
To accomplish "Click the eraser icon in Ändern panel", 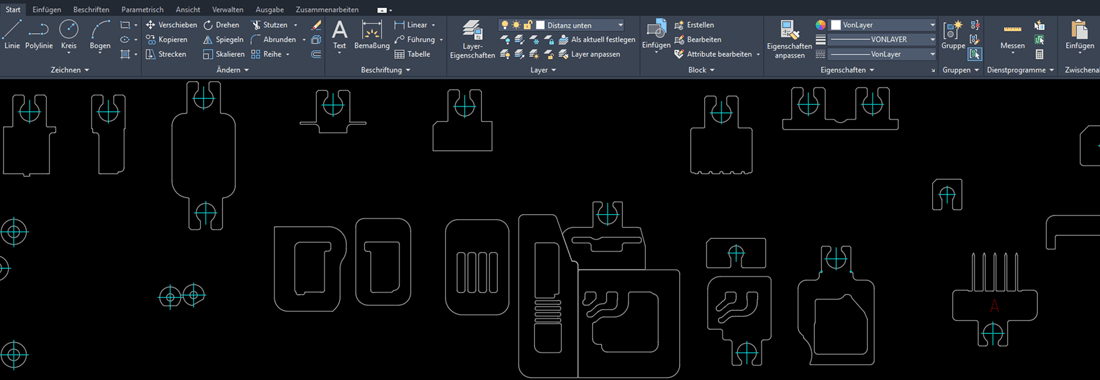I will (x=316, y=25).
